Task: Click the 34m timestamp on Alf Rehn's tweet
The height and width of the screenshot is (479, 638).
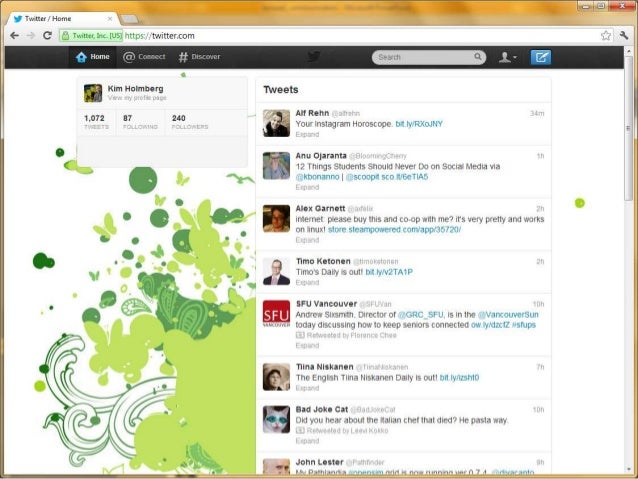Action: tap(537, 114)
